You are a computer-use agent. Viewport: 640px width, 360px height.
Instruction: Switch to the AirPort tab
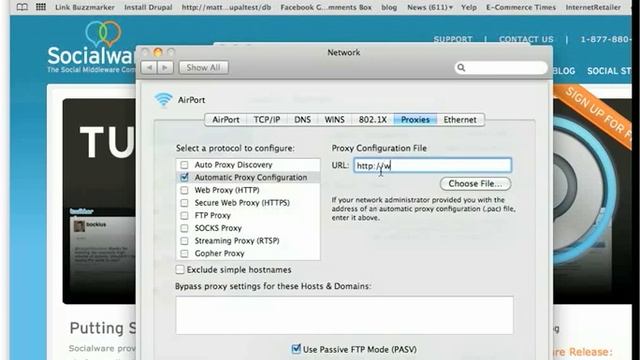[226, 120]
